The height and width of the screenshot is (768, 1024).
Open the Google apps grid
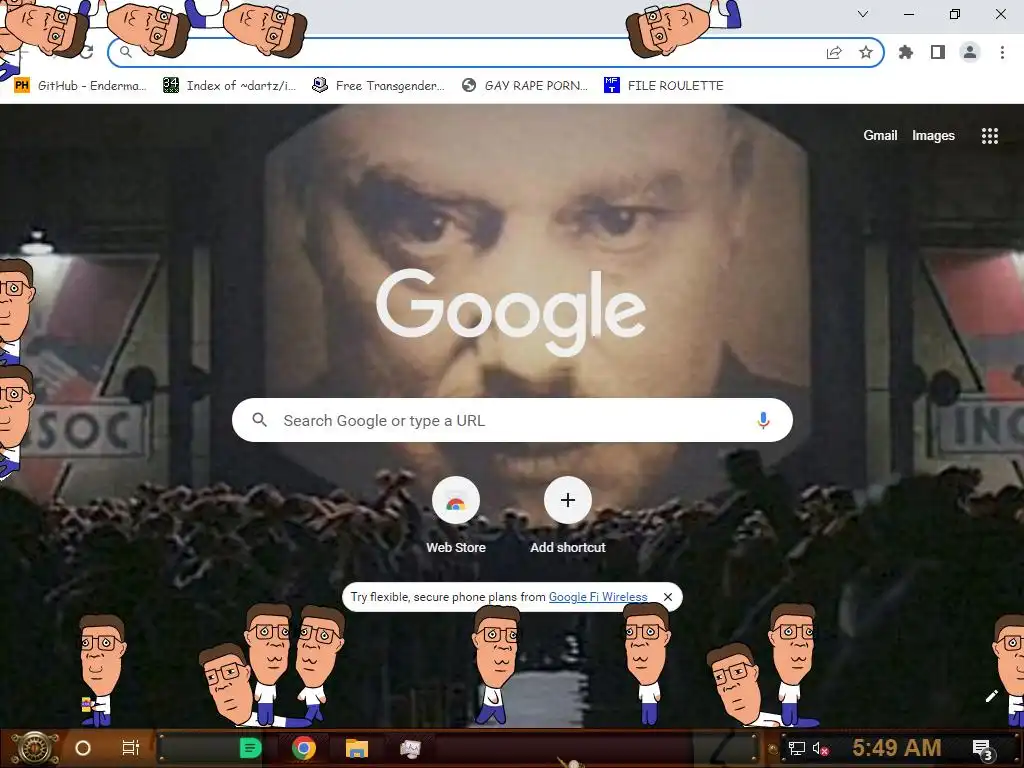click(990, 136)
